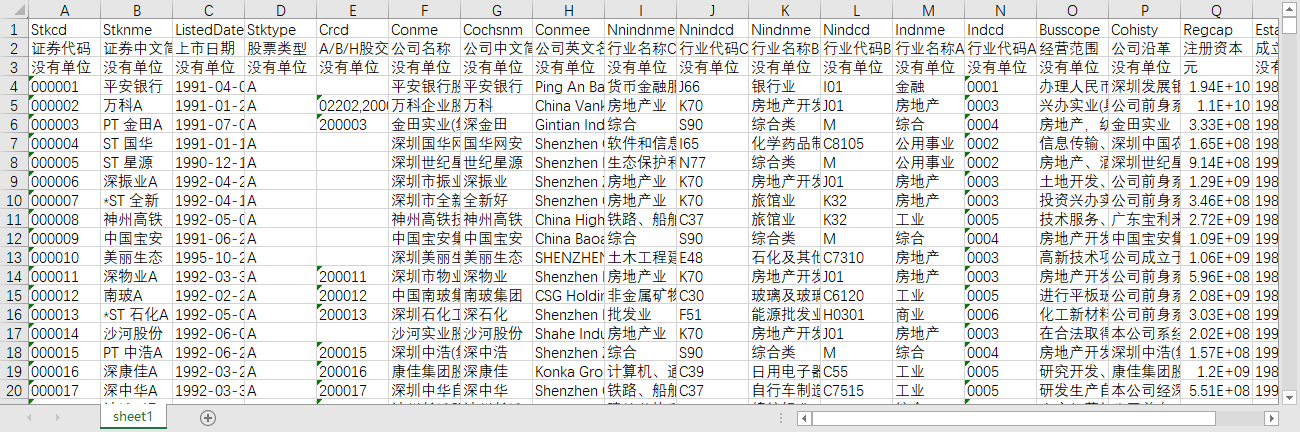
Task: Select column G header
Action: pos(496,10)
